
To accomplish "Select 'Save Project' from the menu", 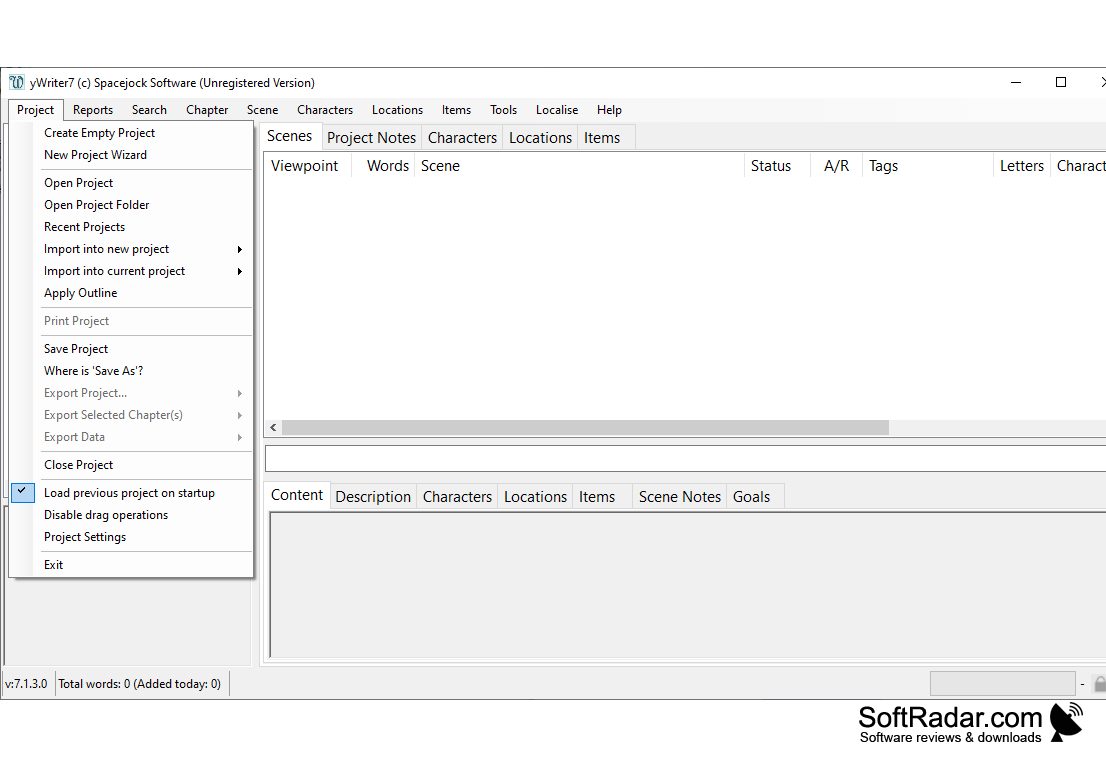I will (76, 348).
